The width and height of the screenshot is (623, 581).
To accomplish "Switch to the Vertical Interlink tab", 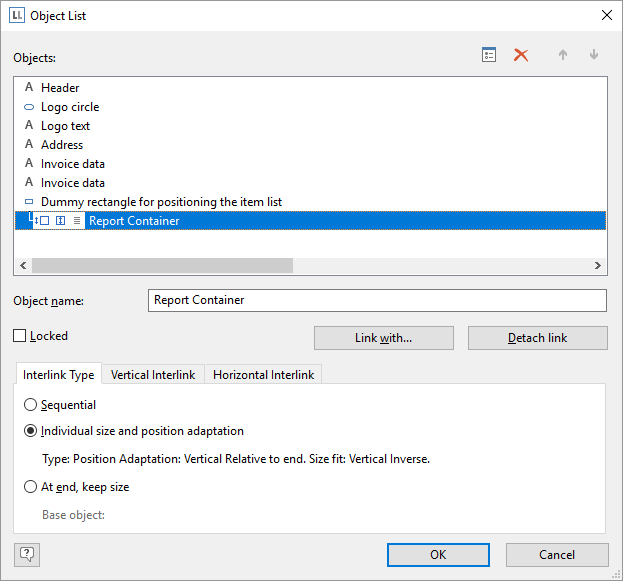I will pyautogui.click(x=153, y=375).
